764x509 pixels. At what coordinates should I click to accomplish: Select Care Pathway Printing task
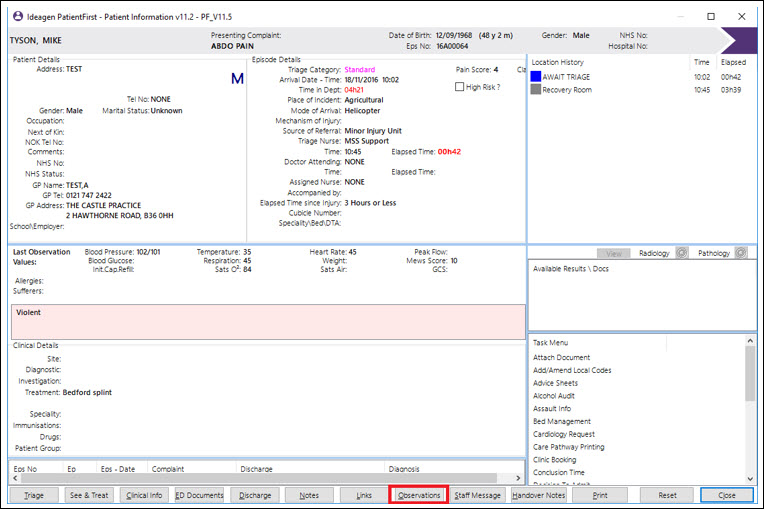point(569,447)
